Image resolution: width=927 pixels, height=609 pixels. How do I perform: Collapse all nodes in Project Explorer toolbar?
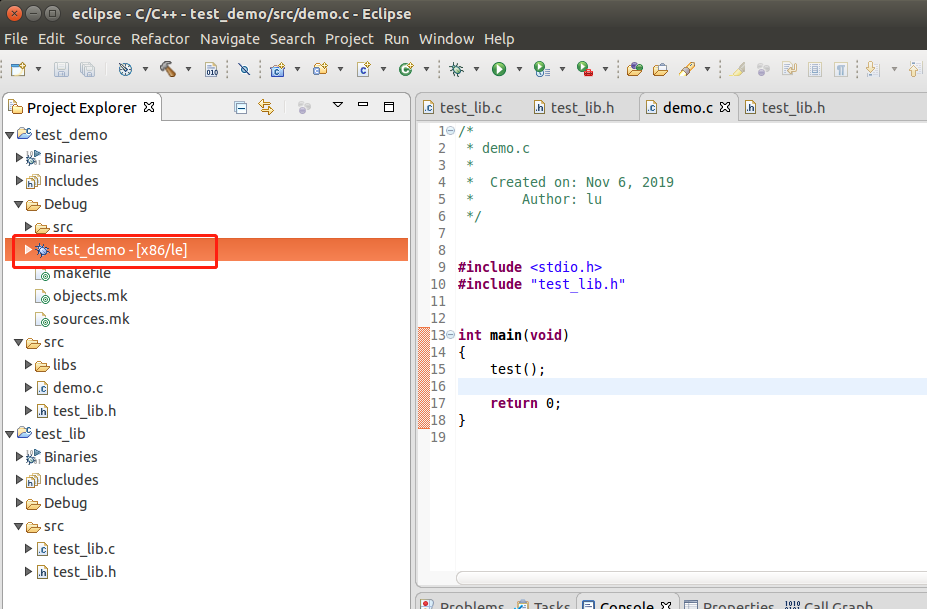coord(241,107)
